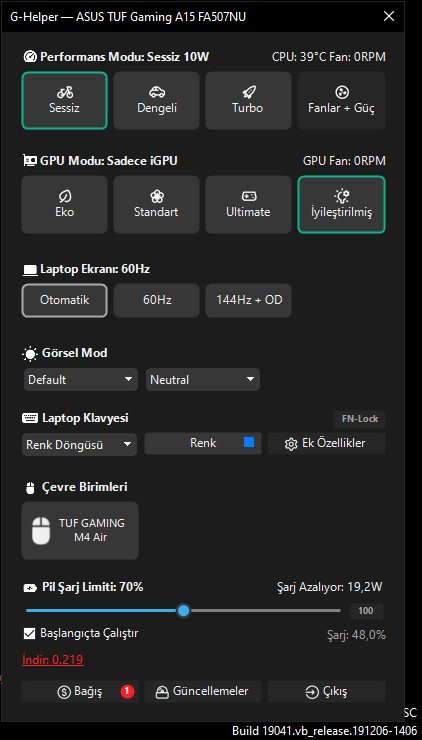Activate Turbo performance mode
The height and width of the screenshot is (740, 422).
[x=248, y=101]
